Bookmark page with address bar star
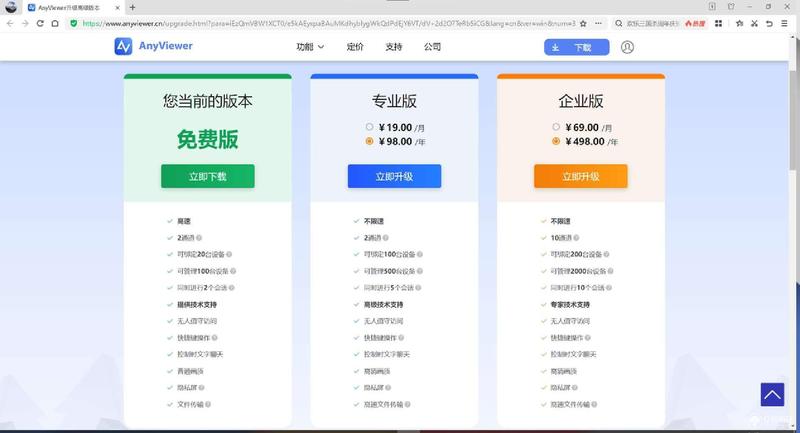The image size is (800, 433). [583, 23]
